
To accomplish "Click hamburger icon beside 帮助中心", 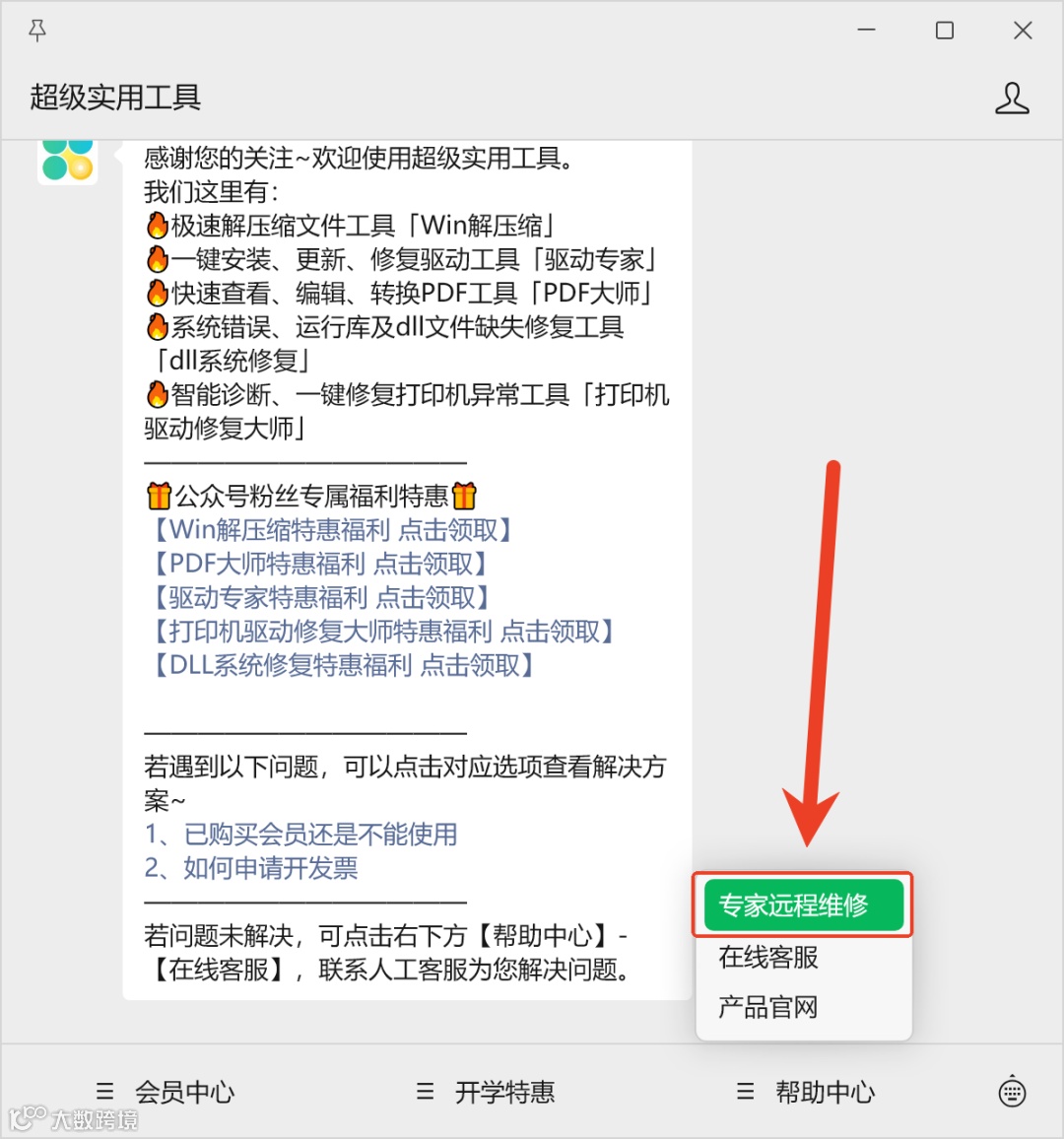I will click(745, 1091).
